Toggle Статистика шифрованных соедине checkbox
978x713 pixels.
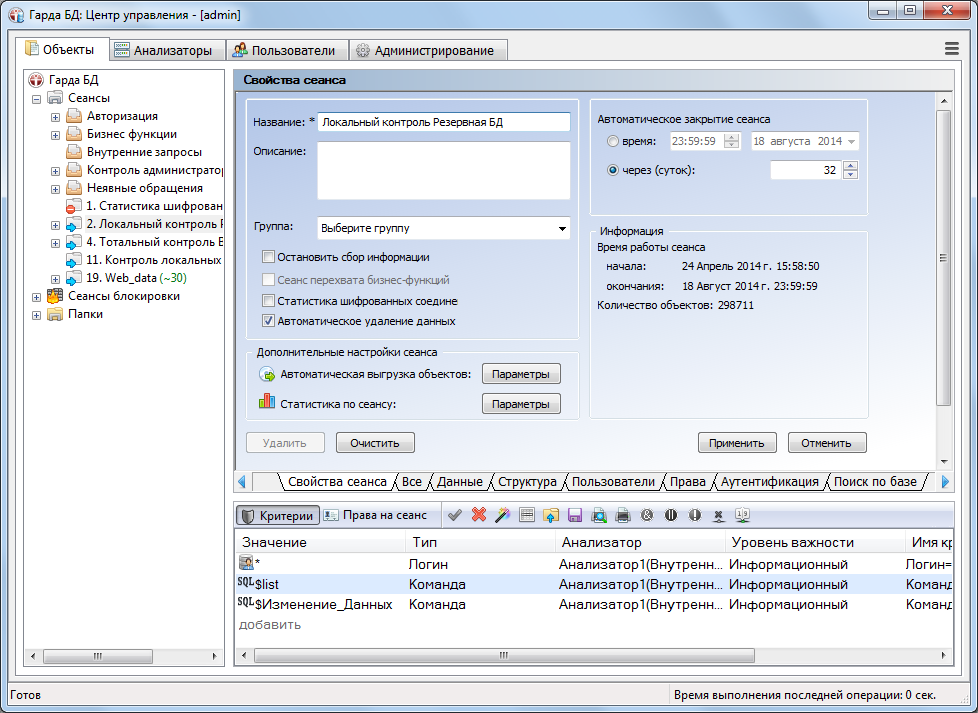[268, 301]
